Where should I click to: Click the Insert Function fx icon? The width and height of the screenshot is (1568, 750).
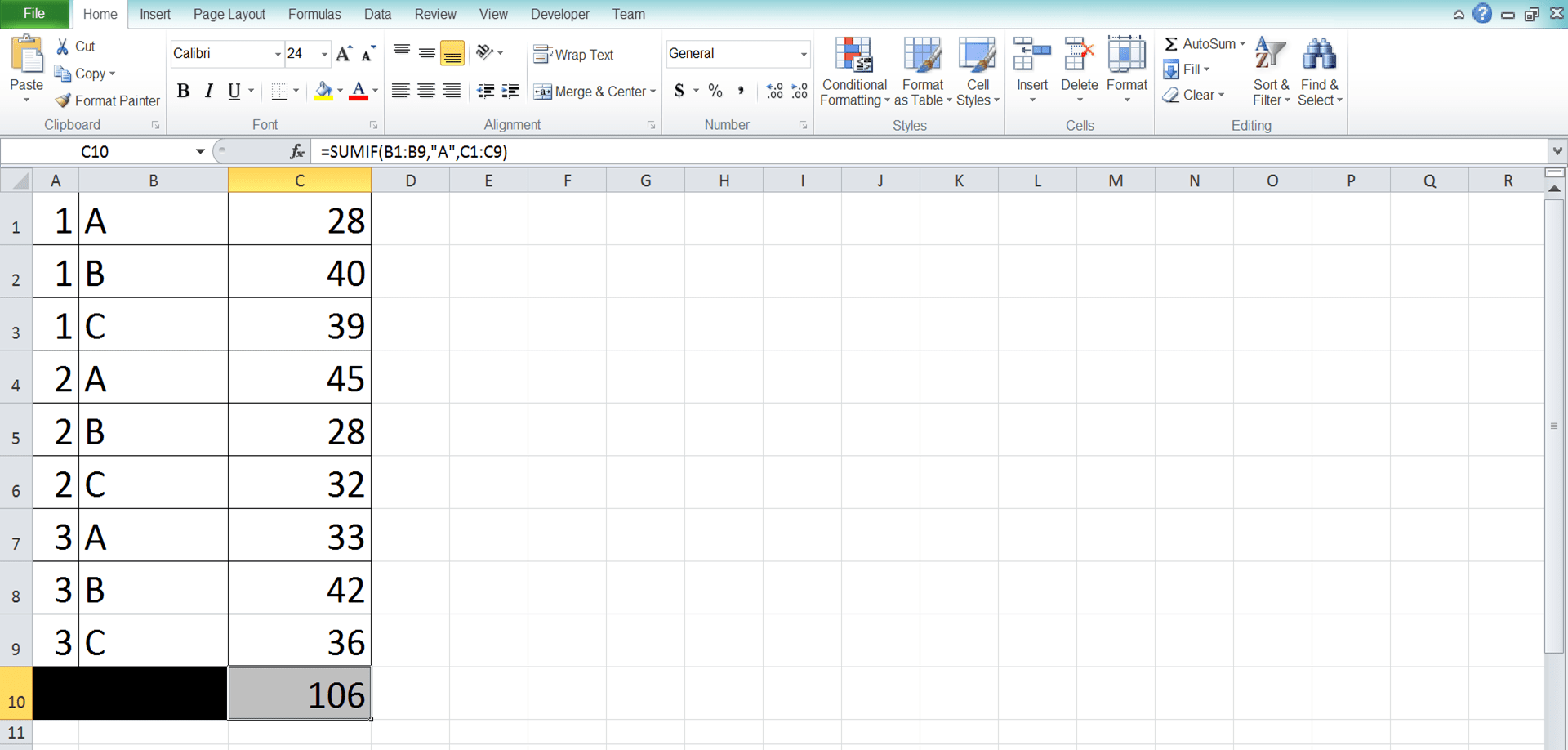pyautogui.click(x=297, y=152)
